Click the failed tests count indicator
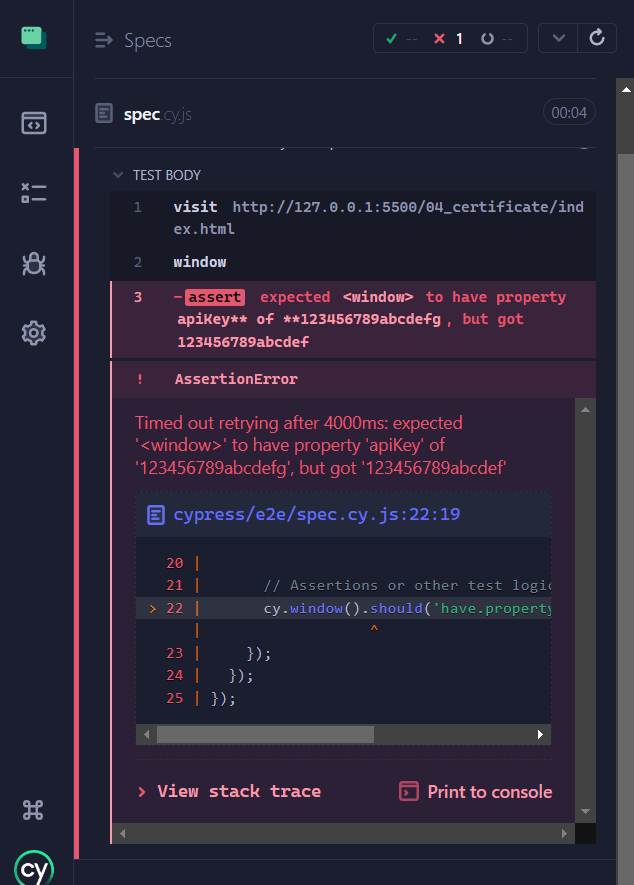Image resolution: width=634 pixels, height=885 pixels. pos(448,39)
